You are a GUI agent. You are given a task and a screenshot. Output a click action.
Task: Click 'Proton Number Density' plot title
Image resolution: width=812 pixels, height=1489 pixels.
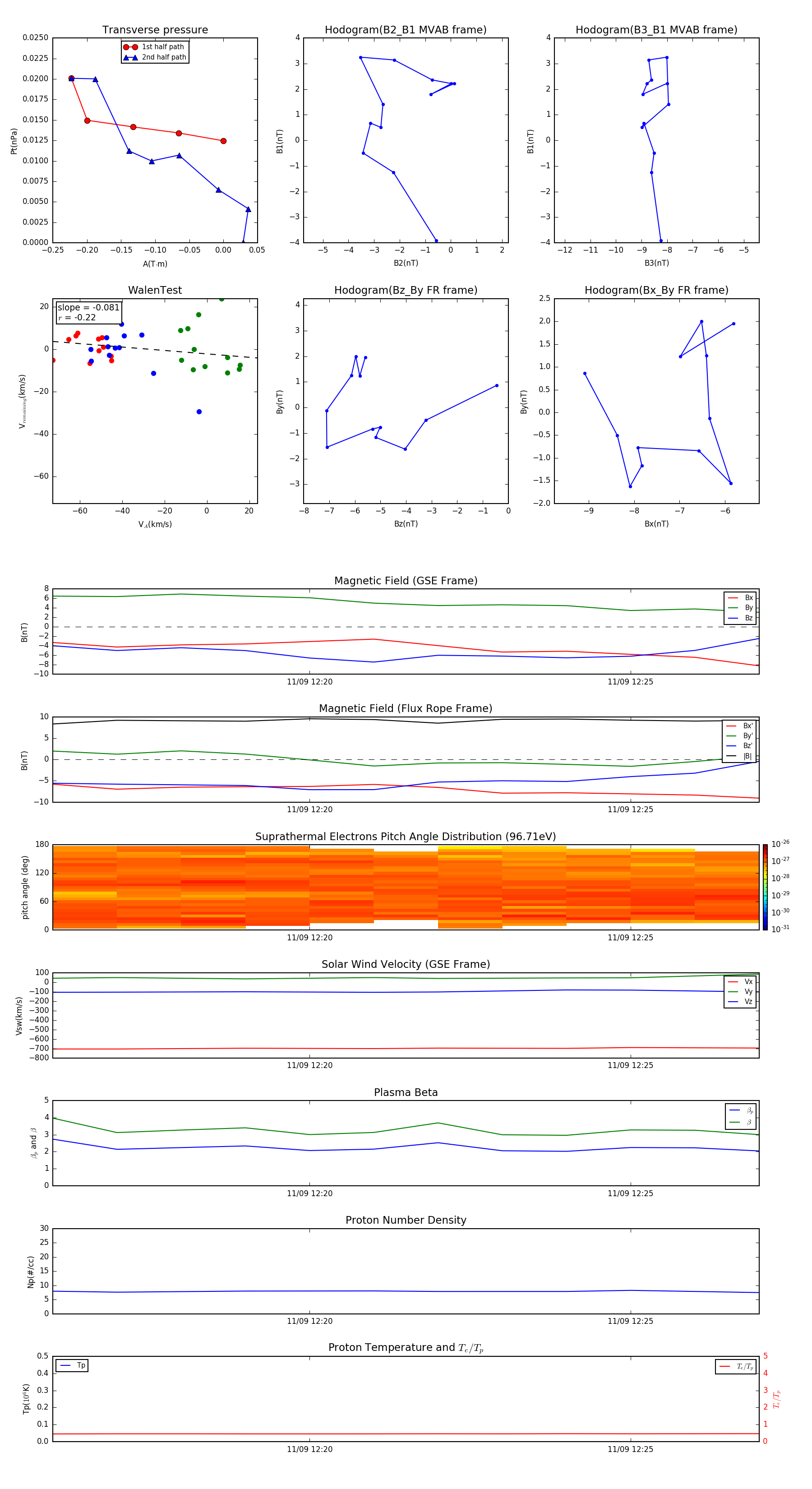(x=406, y=1220)
